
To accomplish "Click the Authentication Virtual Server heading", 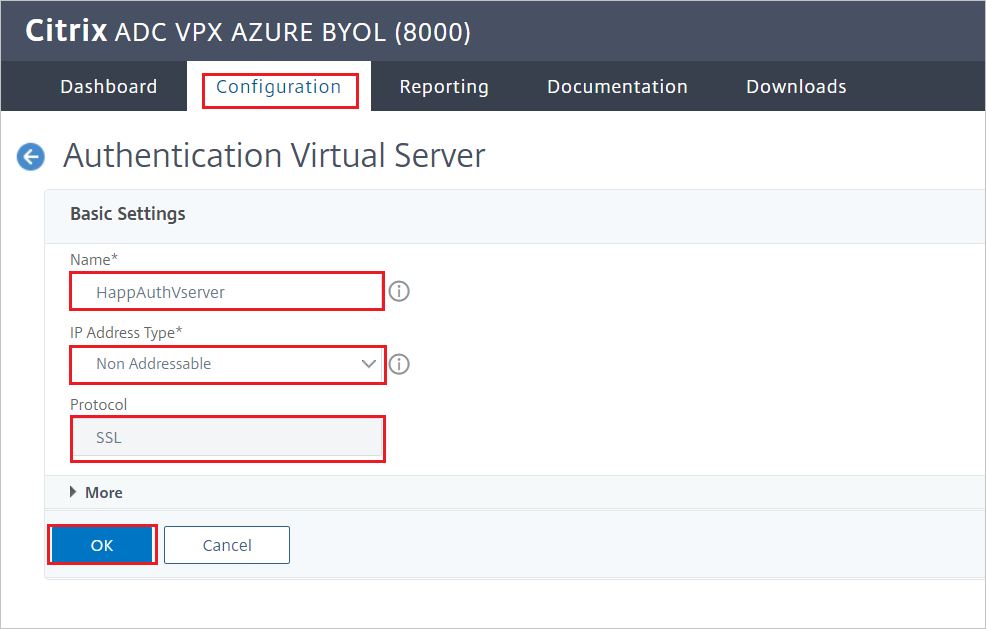I will pyautogui.click(x=274, y=156).
